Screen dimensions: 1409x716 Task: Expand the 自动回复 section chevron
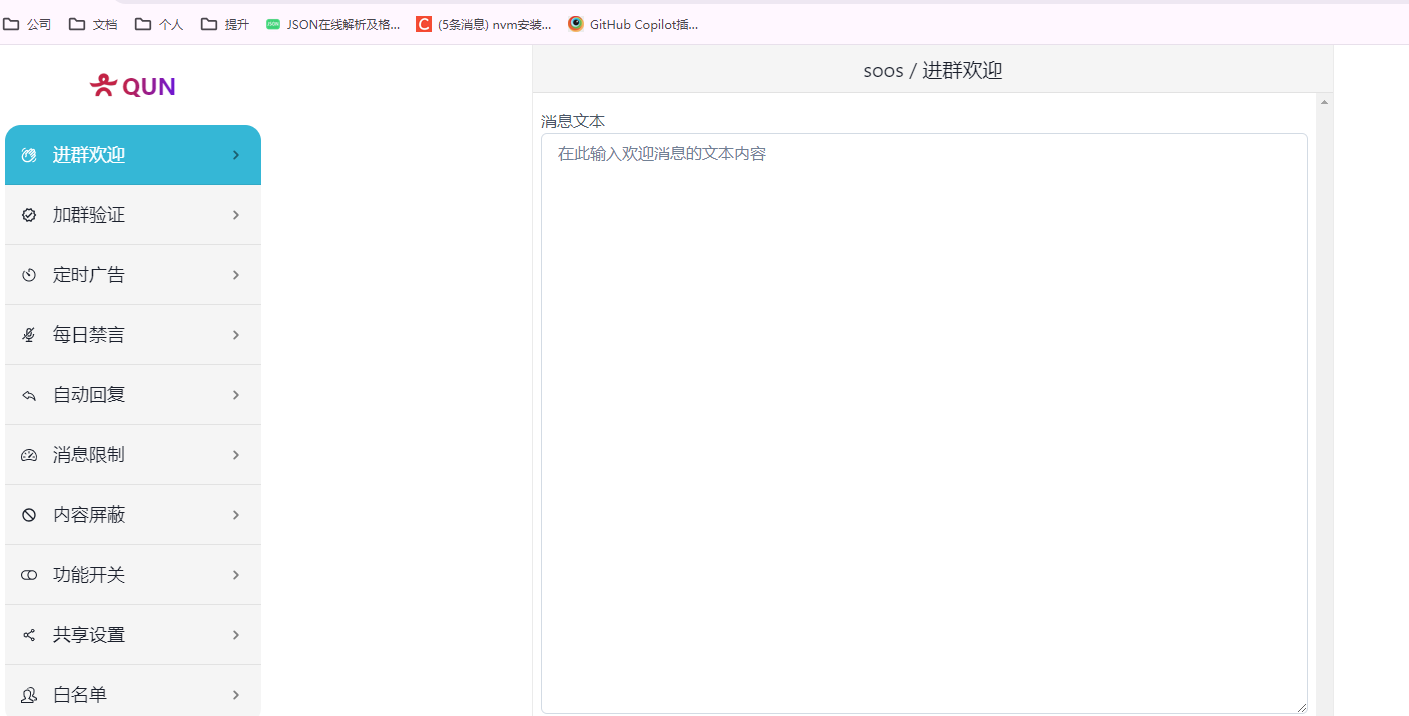tap(236, 394)
